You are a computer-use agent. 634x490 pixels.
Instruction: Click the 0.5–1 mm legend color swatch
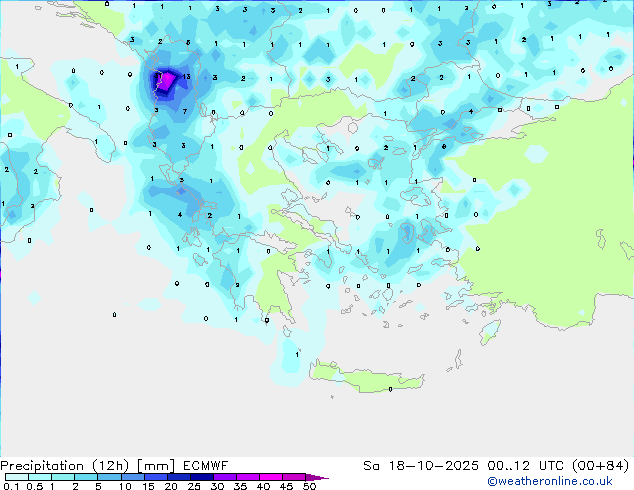[40, 477]
